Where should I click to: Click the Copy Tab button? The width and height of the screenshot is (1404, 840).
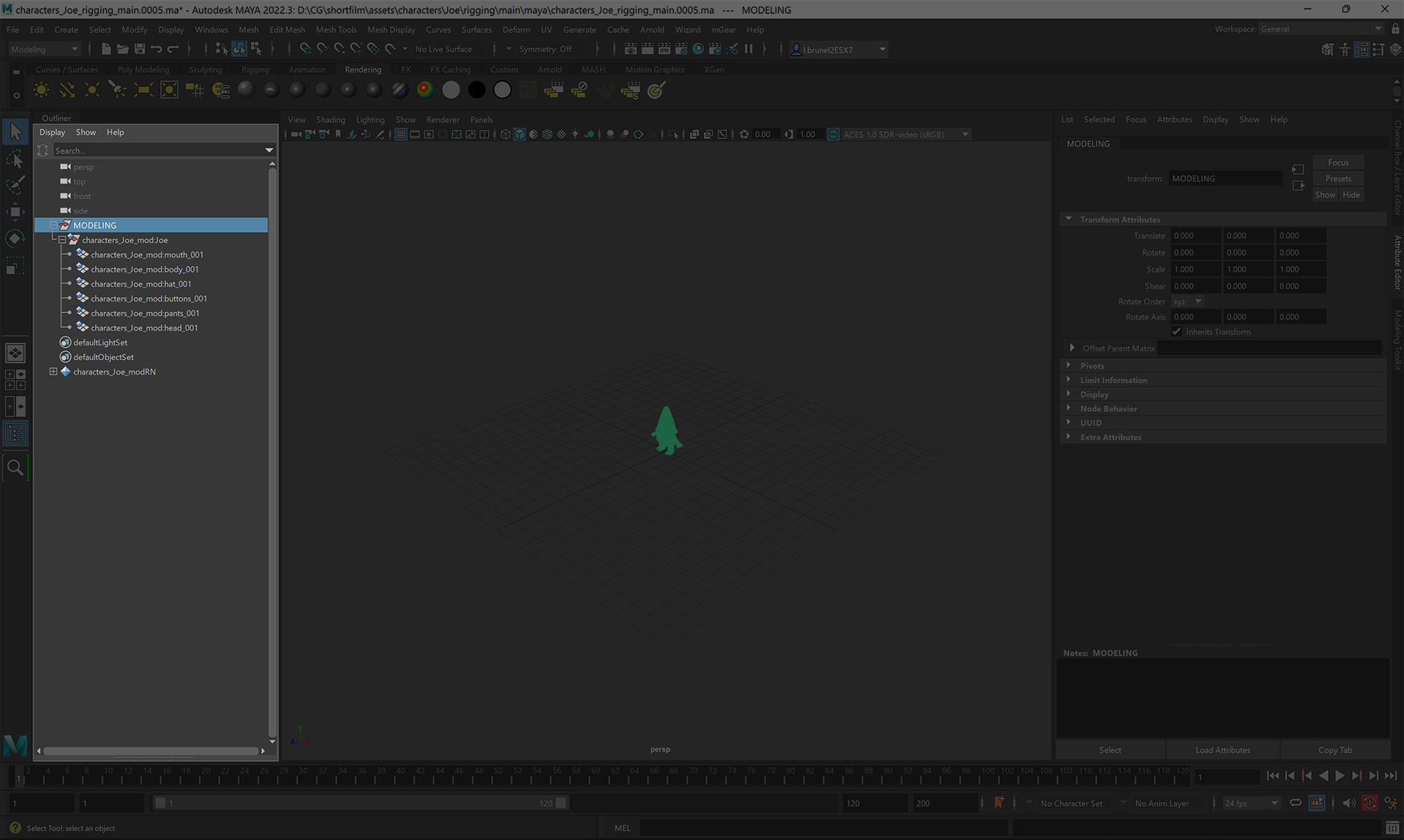tap(1334, 750)
